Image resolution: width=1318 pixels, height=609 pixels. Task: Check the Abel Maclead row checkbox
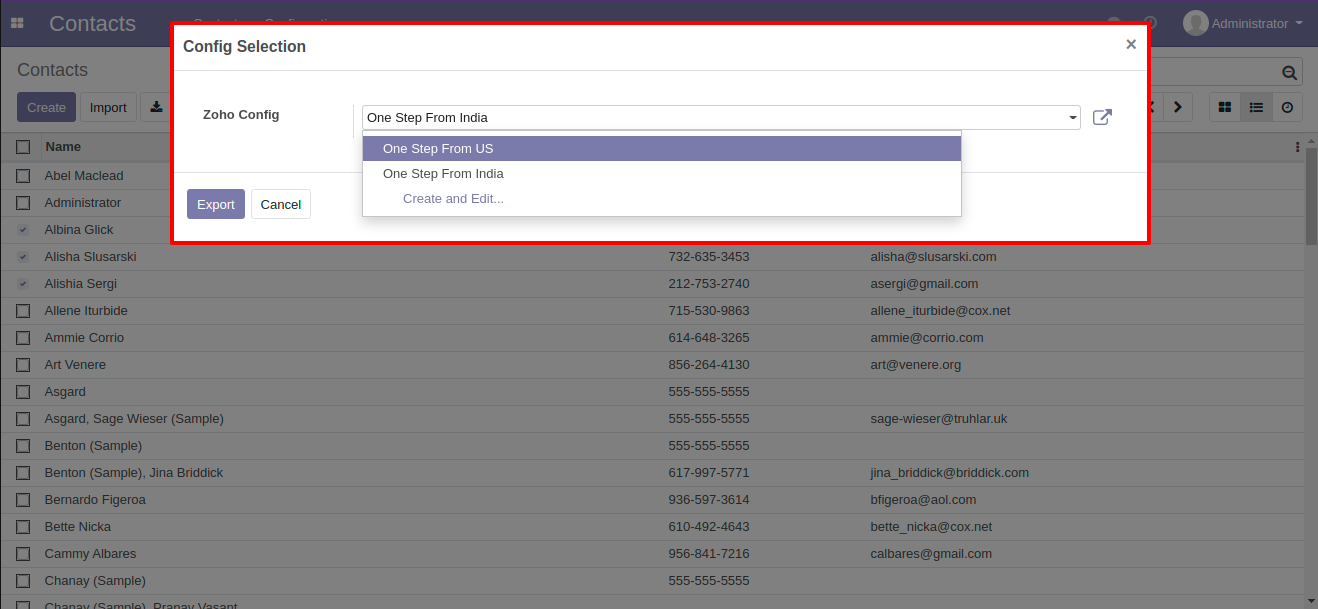23,176
